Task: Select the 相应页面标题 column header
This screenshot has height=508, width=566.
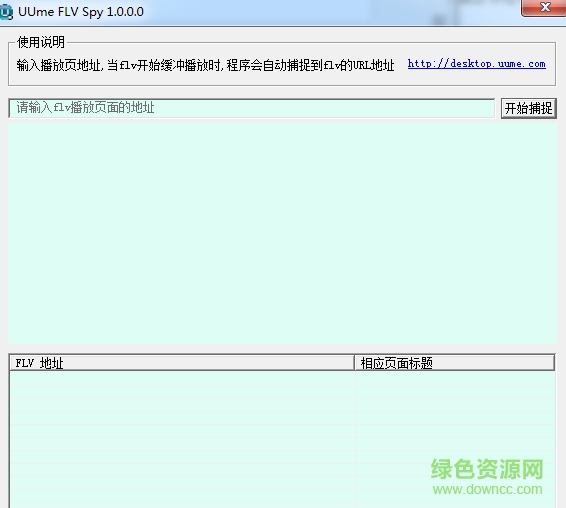Action: (x=454, y=363)
